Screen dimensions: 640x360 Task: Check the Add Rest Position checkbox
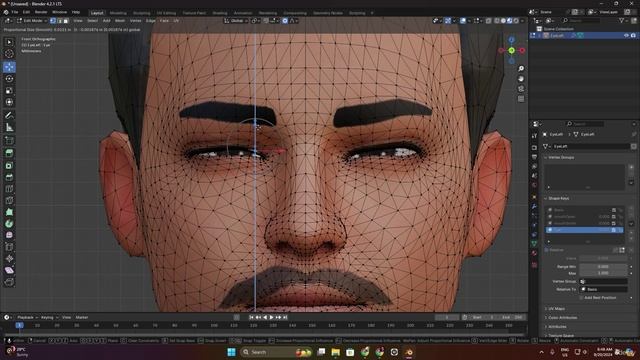tap(581, 298)
